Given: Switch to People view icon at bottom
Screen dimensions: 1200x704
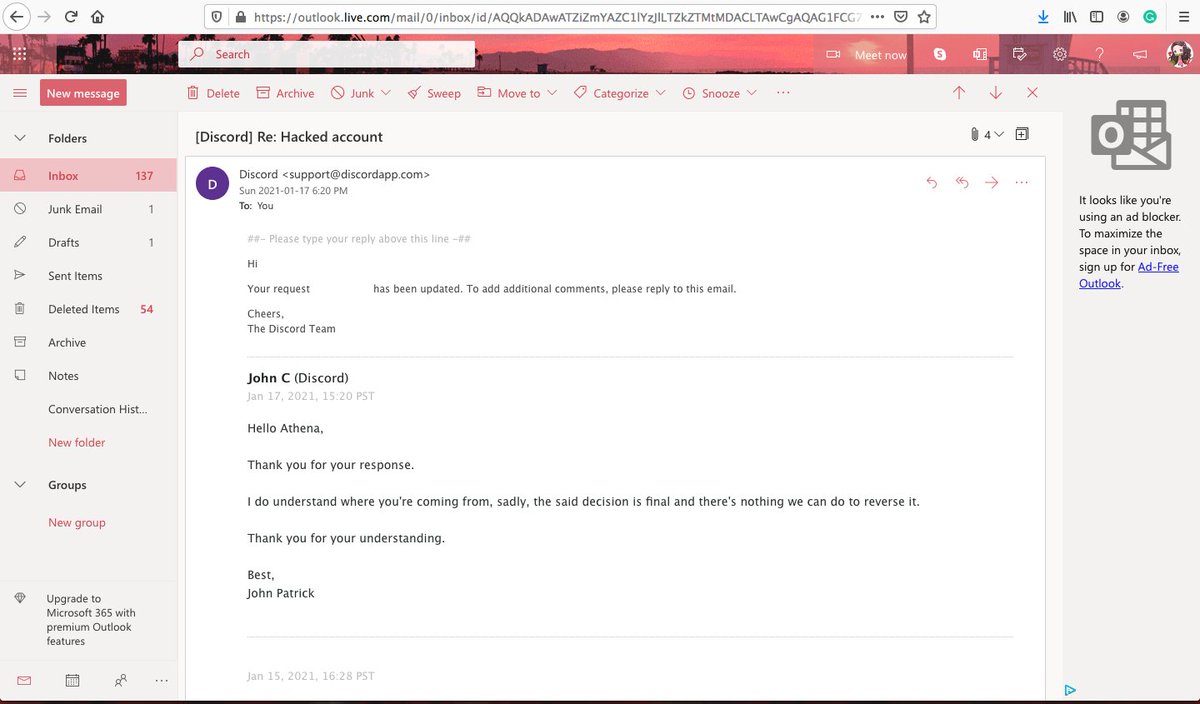Looking at the screenshot, I should click(x=121, y=680).
